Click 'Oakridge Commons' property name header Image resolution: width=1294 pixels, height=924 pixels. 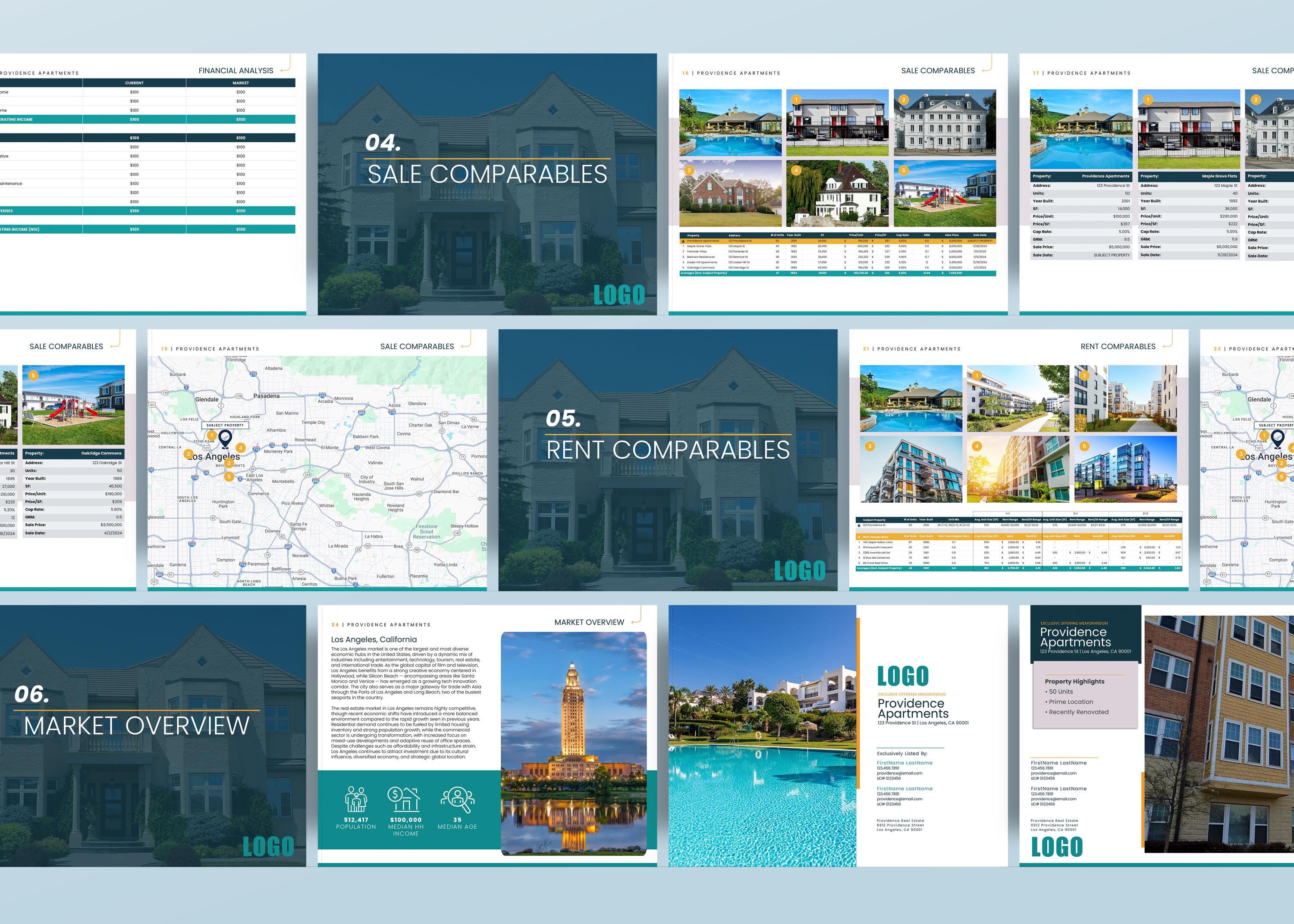[101, 454]
